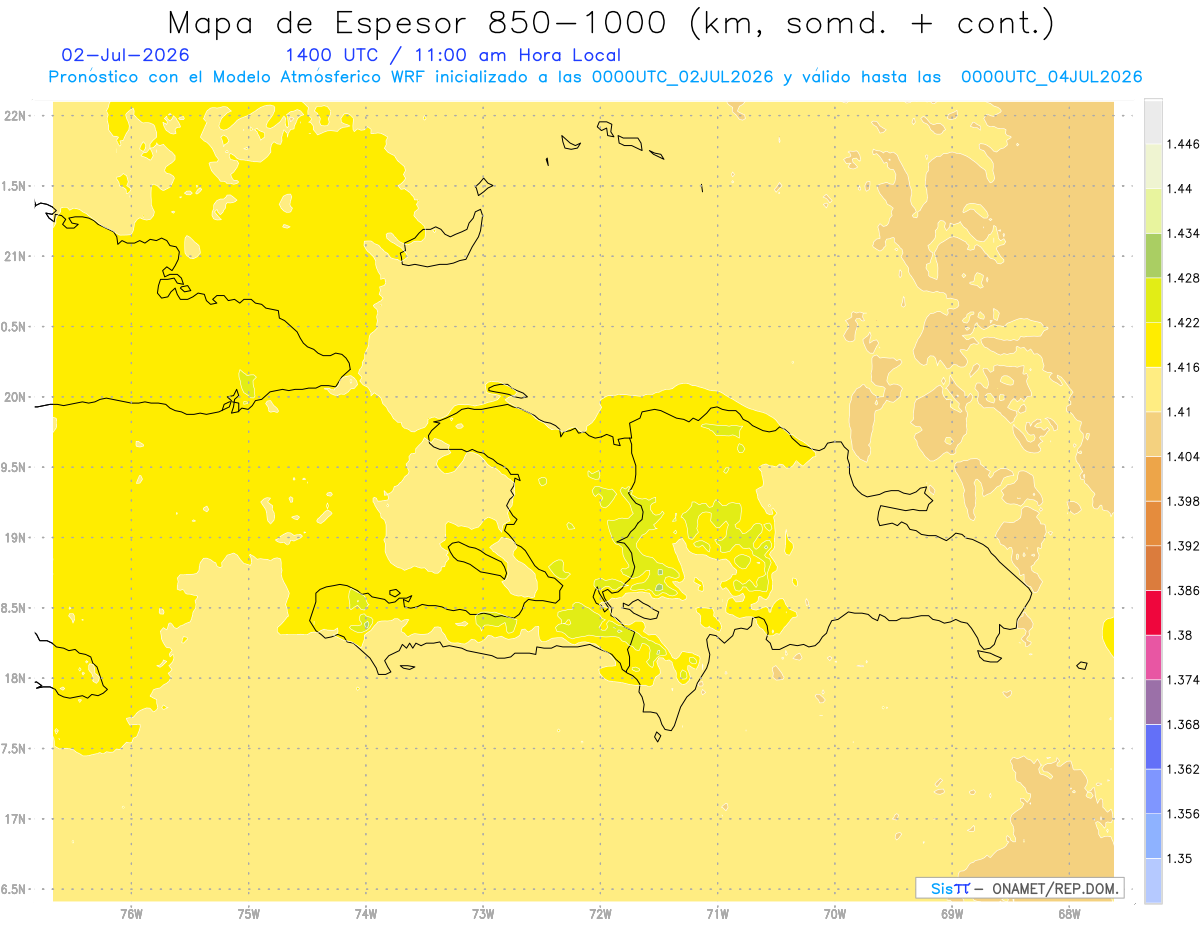The width and height of the screenshot is (1200, 927).
Task: Click the '1400 UTC / 11:00 am Hora Local' time label
Action: tap(453, 55)
